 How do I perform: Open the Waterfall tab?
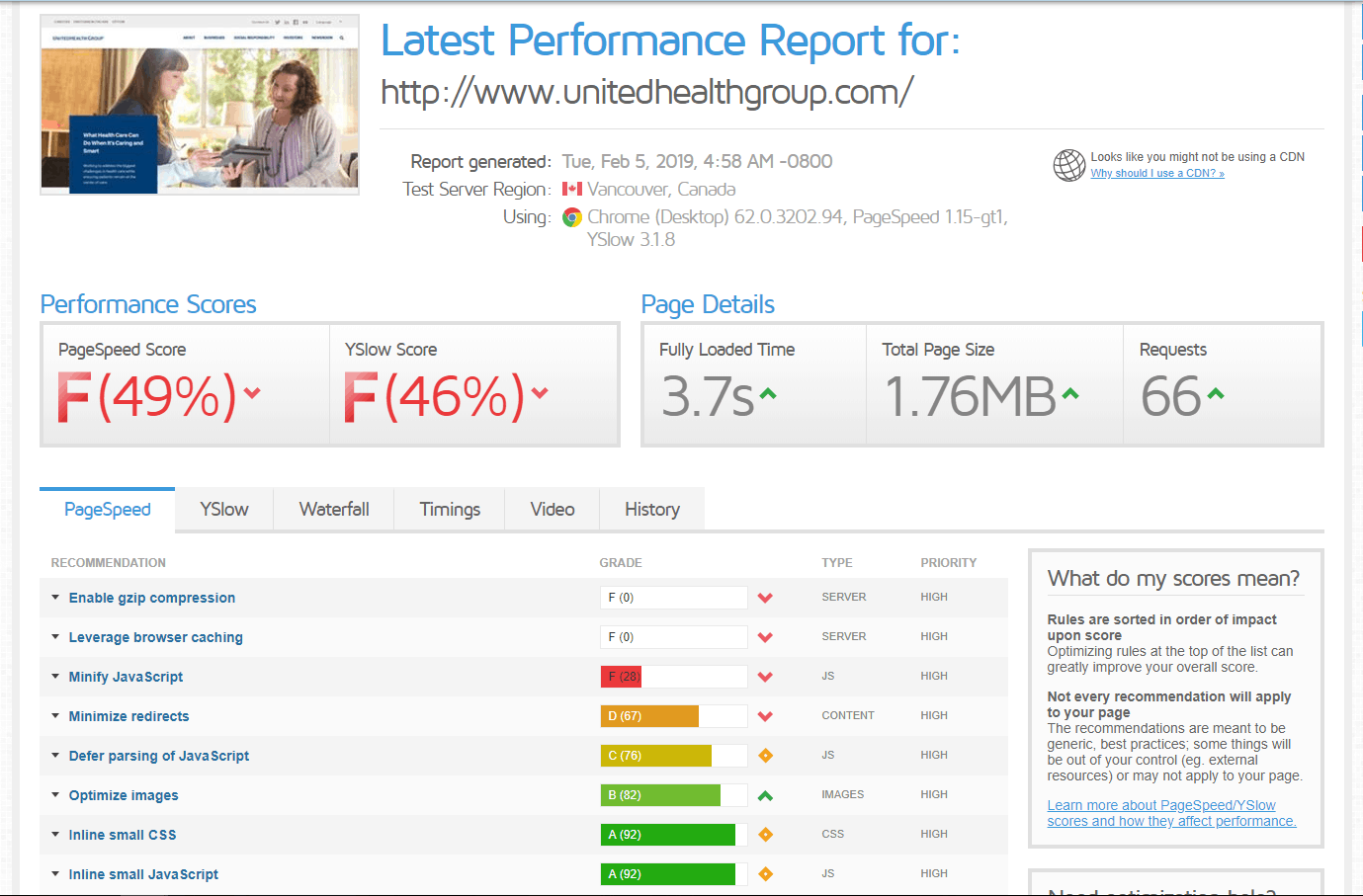334,510
